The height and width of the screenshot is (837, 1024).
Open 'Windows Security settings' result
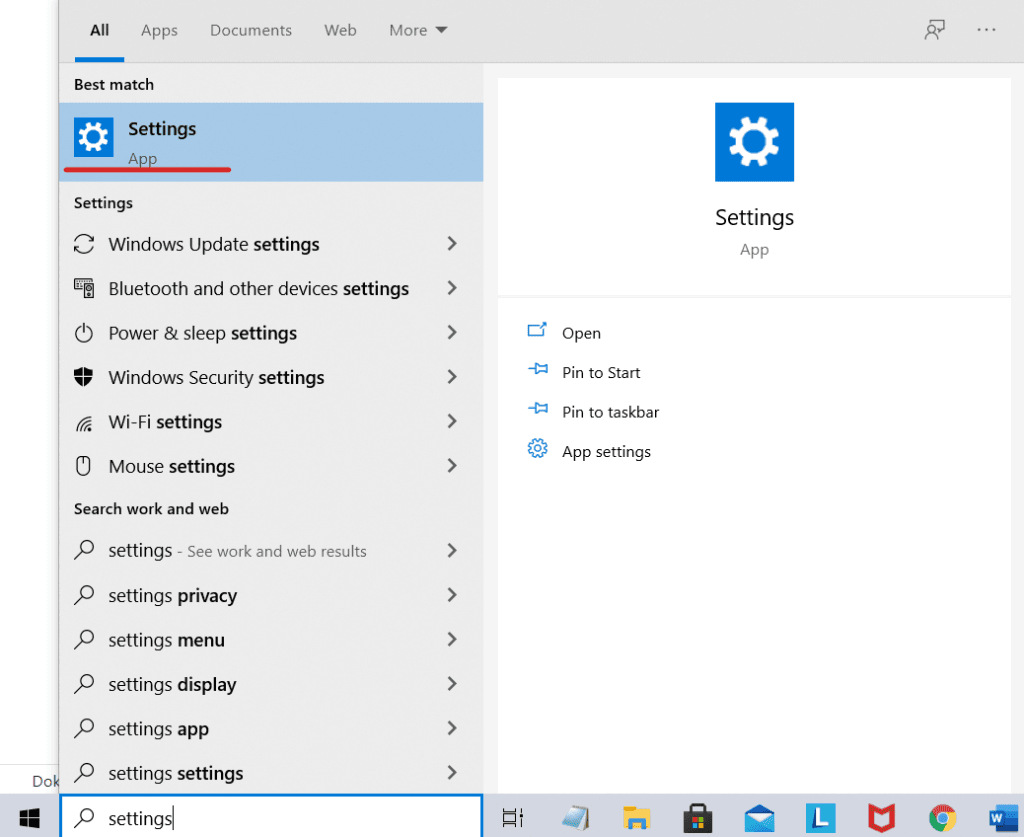(x=271, y=377)
